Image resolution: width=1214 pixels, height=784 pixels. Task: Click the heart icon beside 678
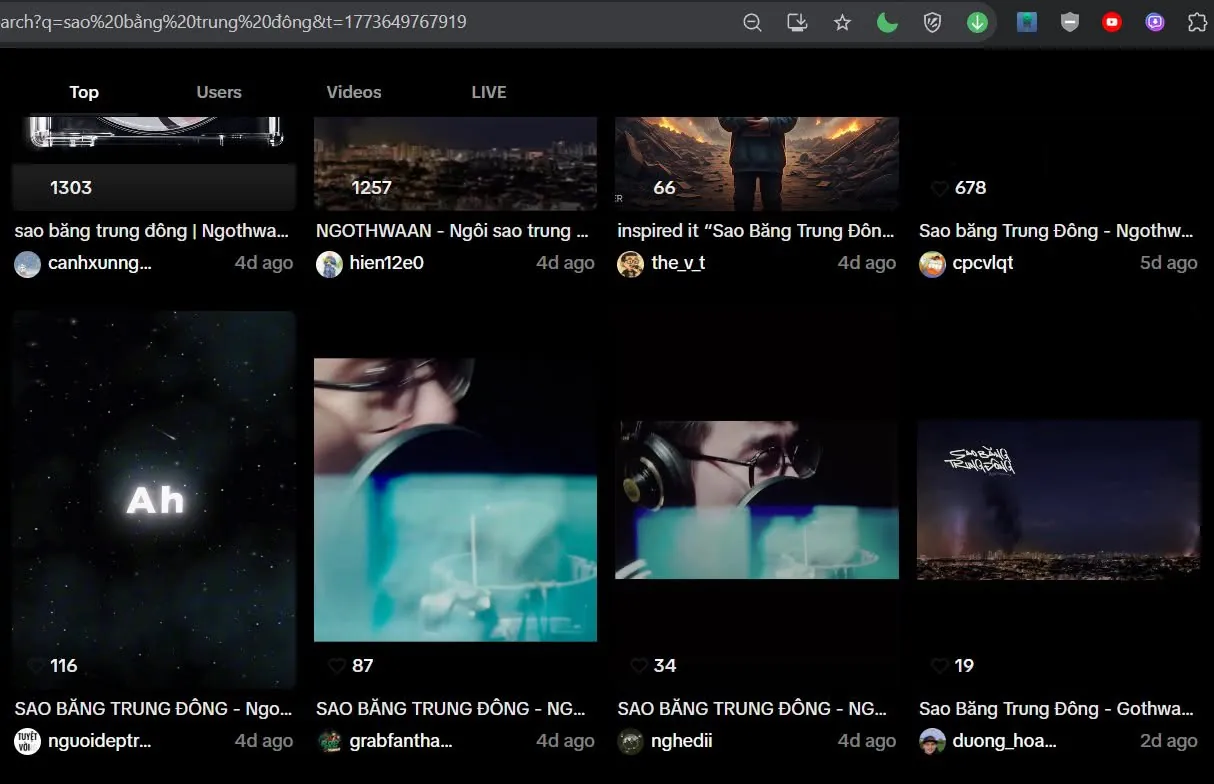pyautogui.click(x=940, y=188)
